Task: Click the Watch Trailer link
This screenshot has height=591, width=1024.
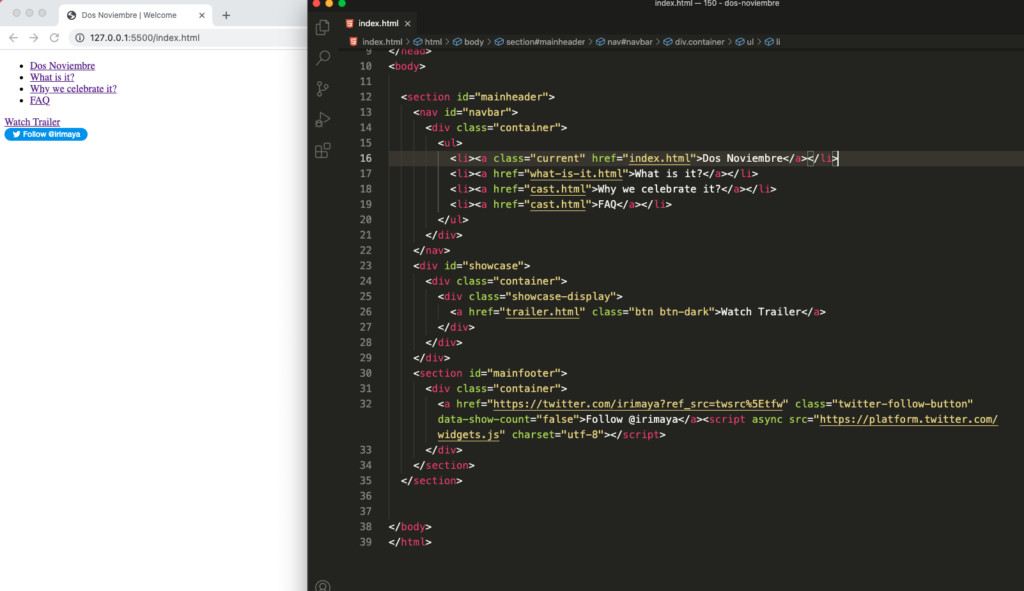Action: pos(32,122)
